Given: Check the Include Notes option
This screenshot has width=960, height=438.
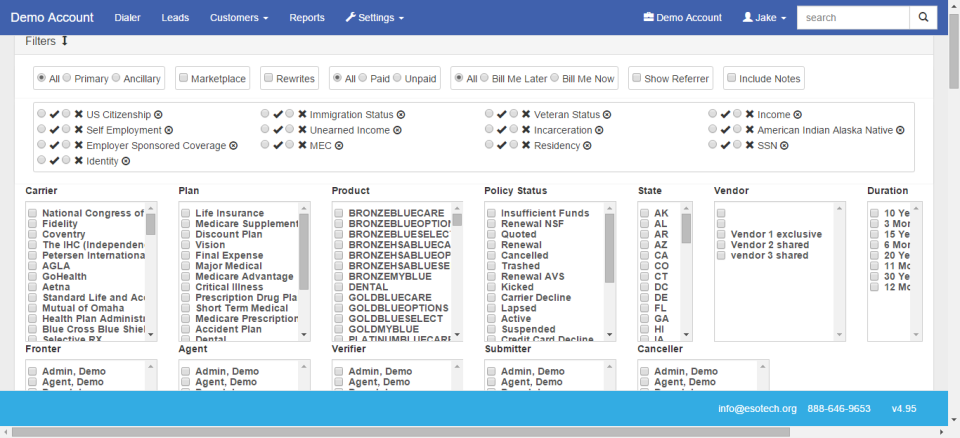Looking at the screenshot, I should coord(732,78).
